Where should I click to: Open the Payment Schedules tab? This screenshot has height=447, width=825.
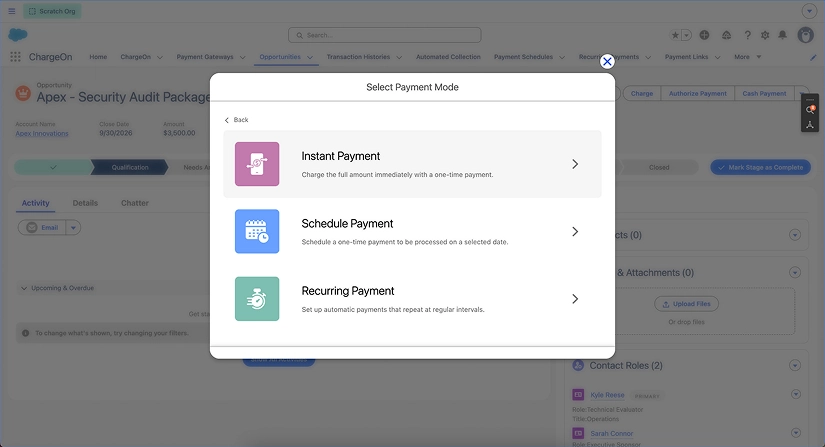click(x=524, y=57)
